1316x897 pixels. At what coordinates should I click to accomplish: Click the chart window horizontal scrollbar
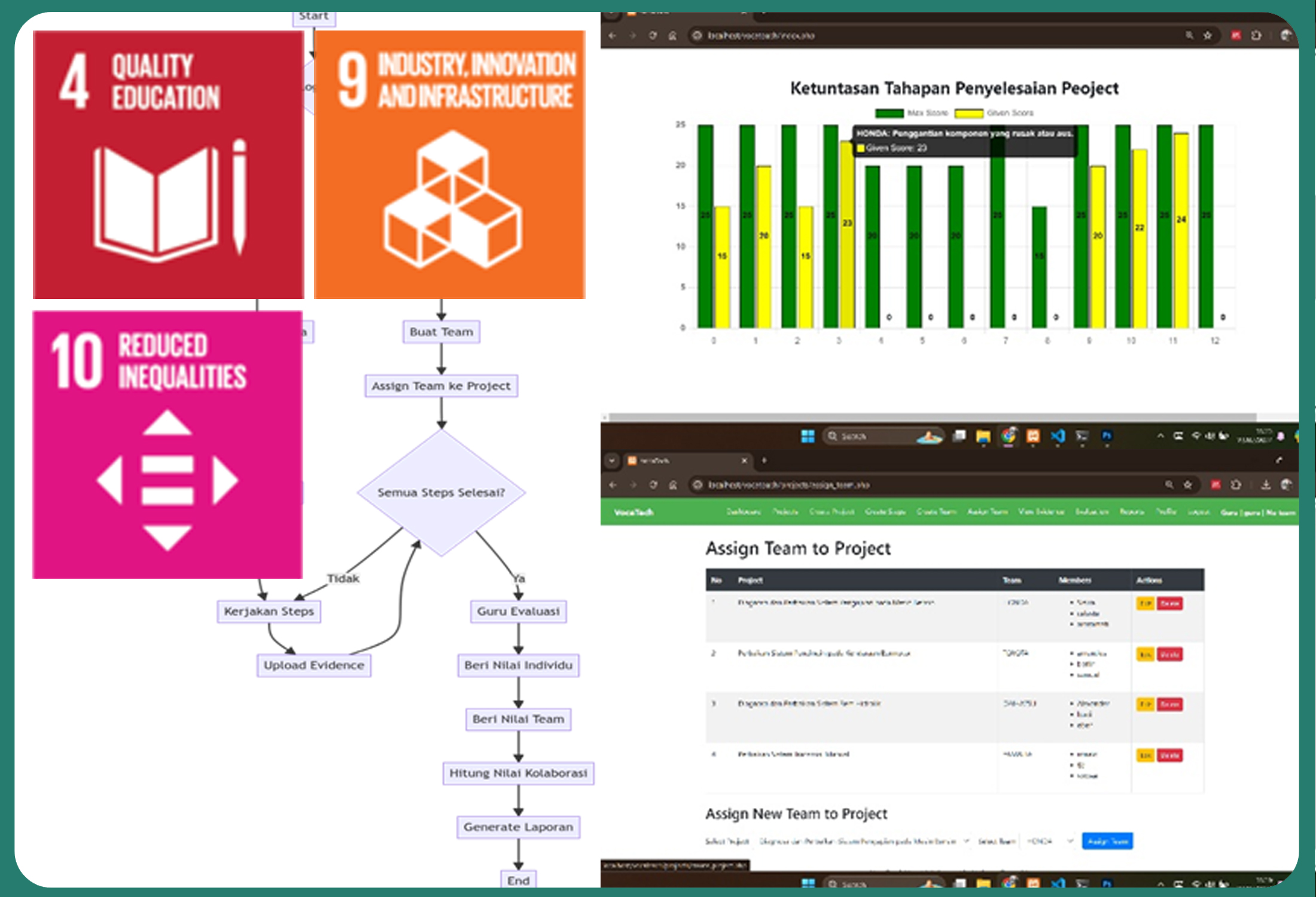tap(933, 417)
